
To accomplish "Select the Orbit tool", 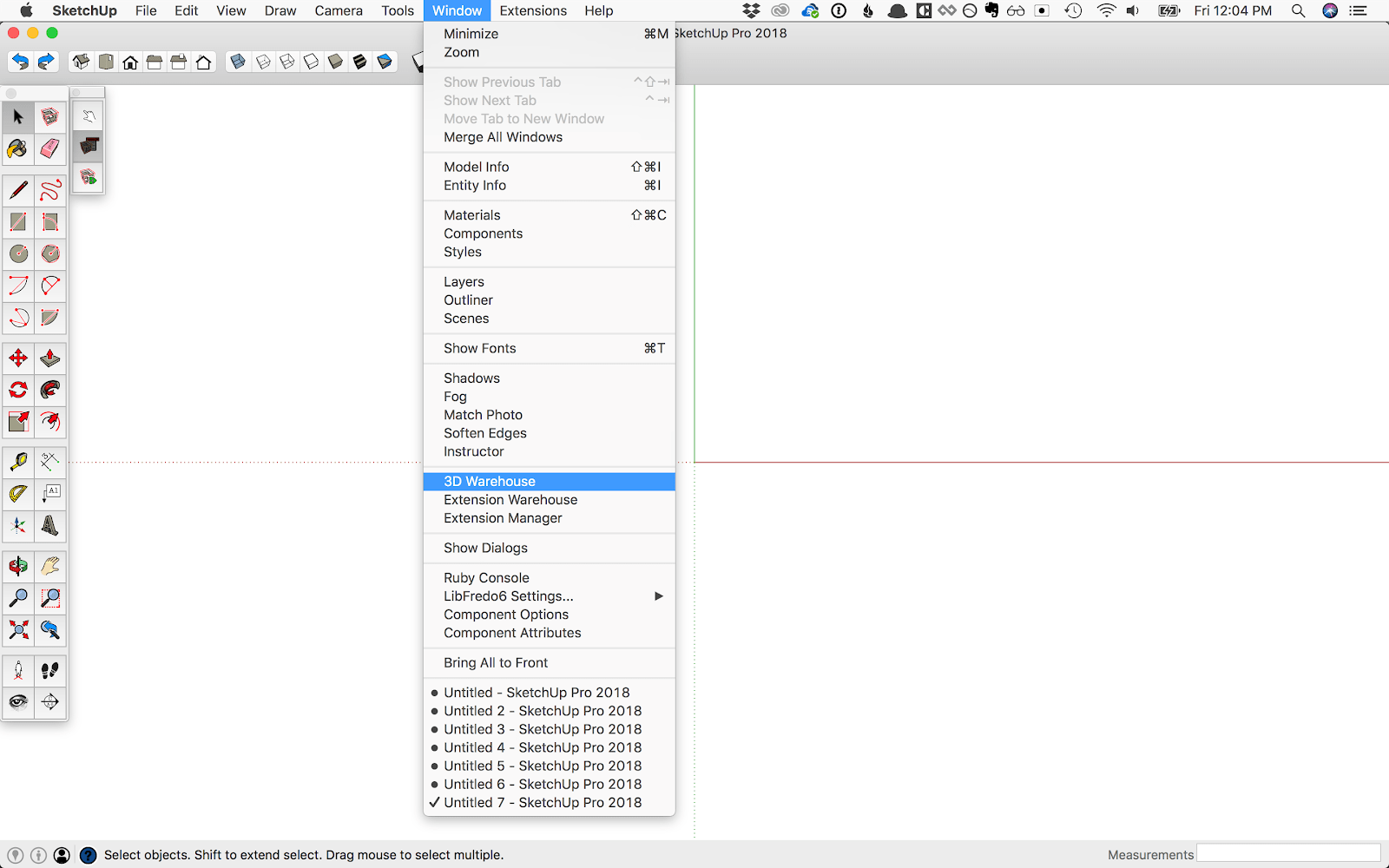I will pyautogui.click(x=18, y=567).
